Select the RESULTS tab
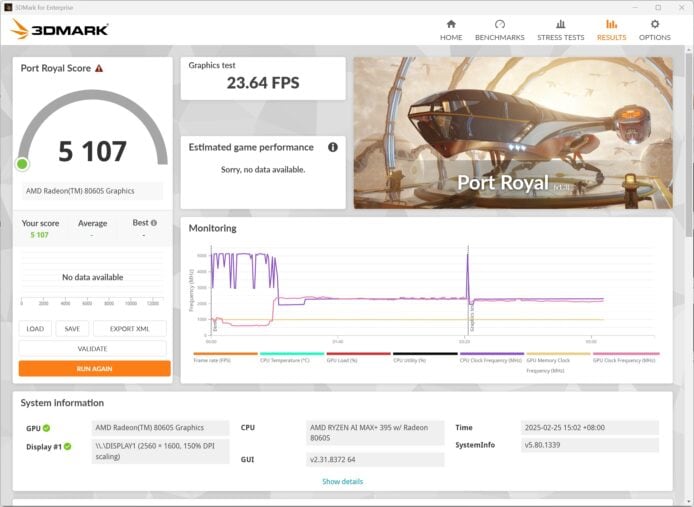Image resolution: width=694 pixels, height=507 pixels. click(611, 30)
